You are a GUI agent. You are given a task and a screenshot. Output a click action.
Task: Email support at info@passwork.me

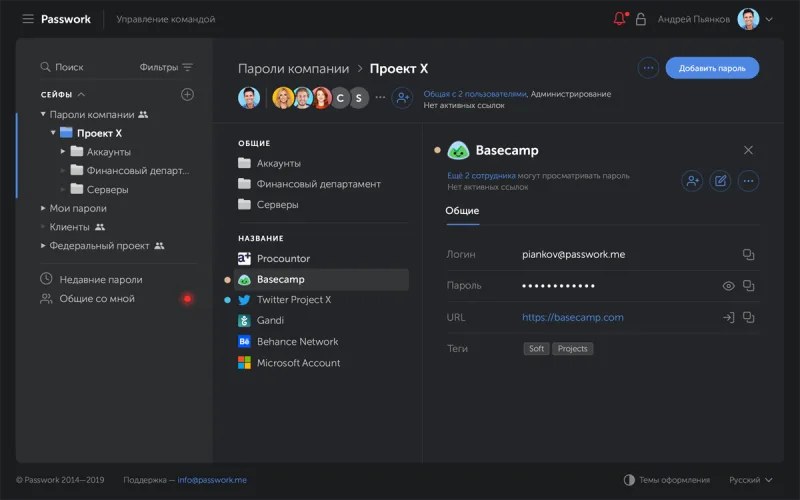pyautogui.click(x=212, y=480)
